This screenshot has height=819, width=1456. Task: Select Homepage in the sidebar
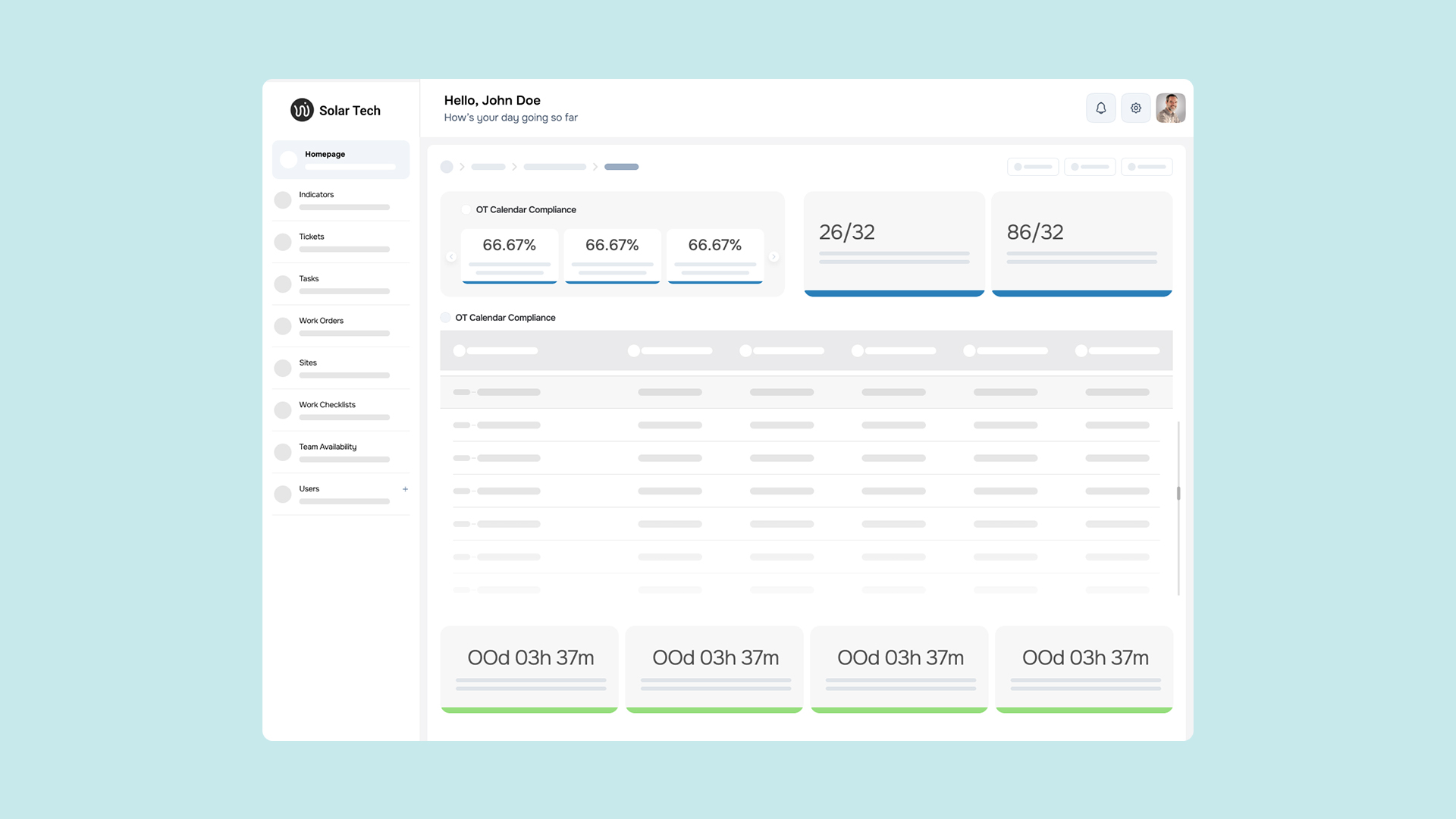(341, 159)
